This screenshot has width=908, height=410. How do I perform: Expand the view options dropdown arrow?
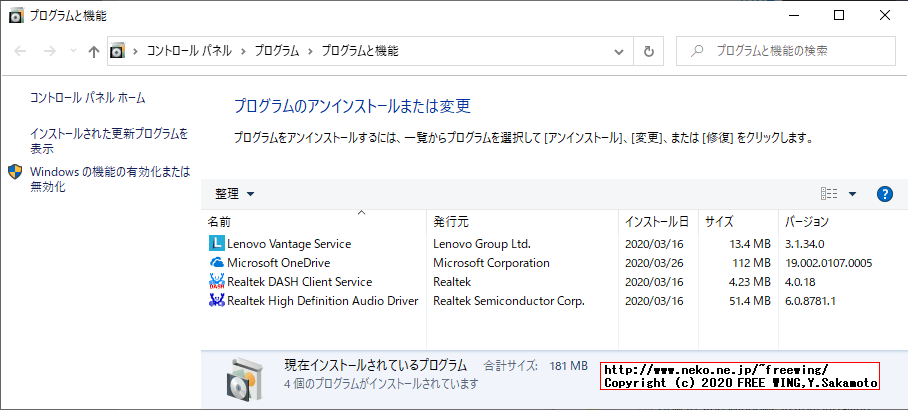(x=852, y=194)
